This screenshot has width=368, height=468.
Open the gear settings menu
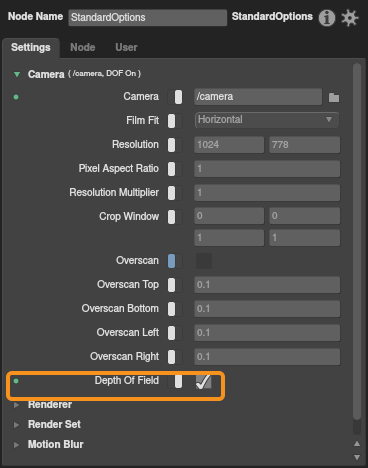(350, 18)
